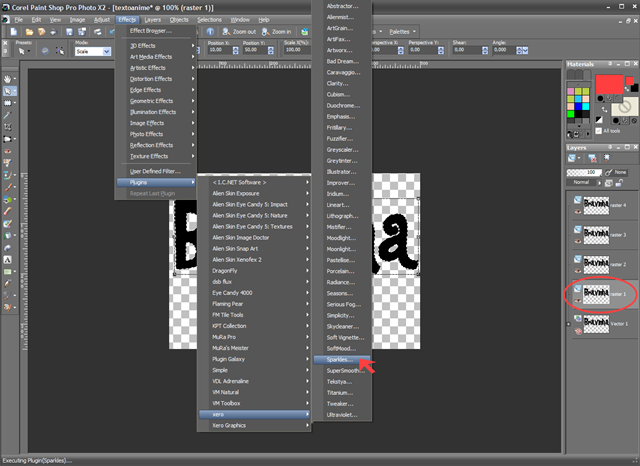
Task: Toggle visibility eye of raster 4 layer
Action: (578, 211)
